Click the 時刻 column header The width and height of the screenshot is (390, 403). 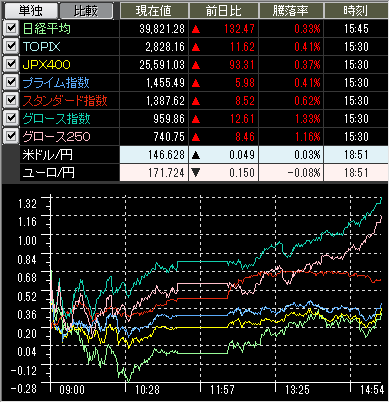click(x=356, y=11)
